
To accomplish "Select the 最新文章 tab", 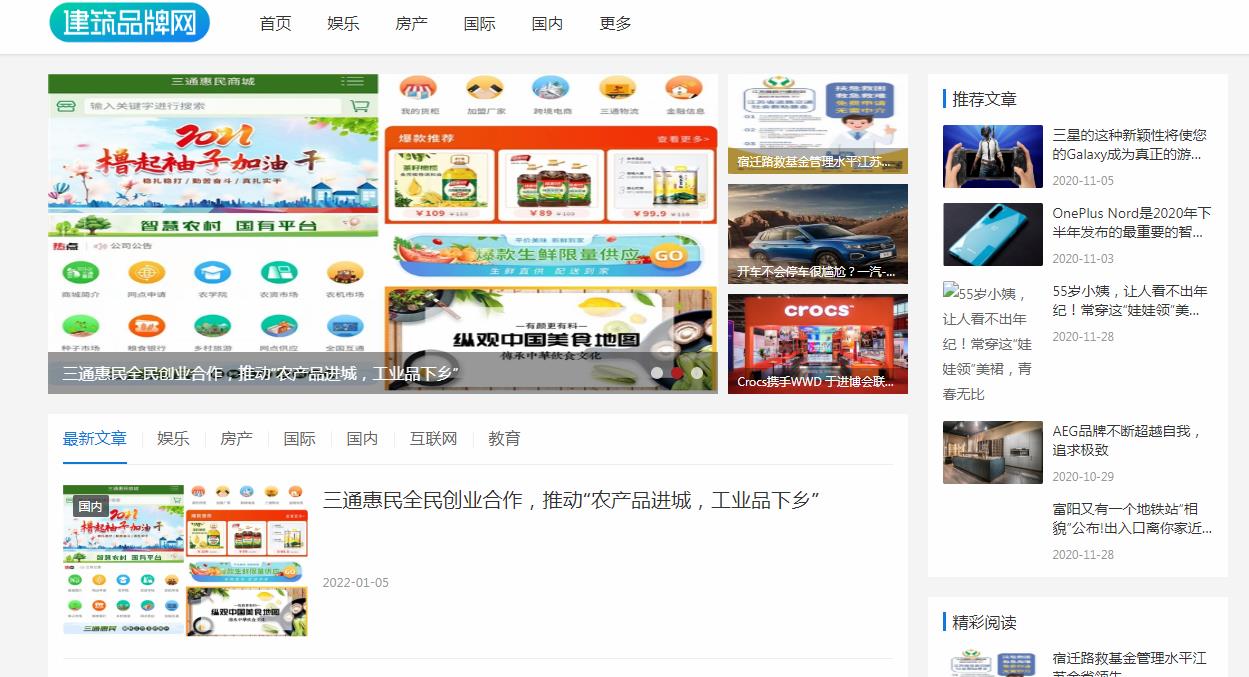I will (95, 438).
